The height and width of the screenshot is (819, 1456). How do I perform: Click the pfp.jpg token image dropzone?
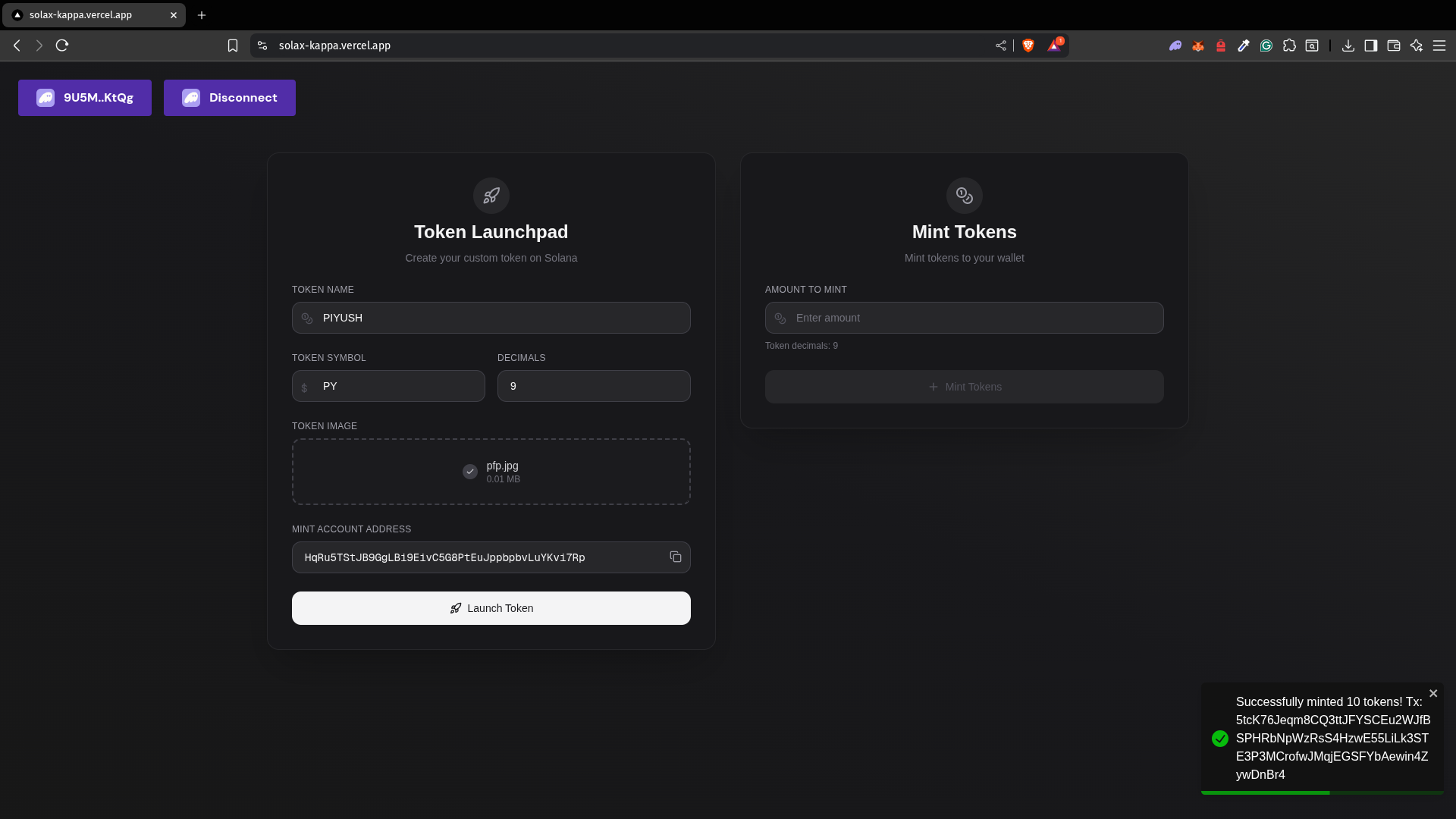click(491, 472)
